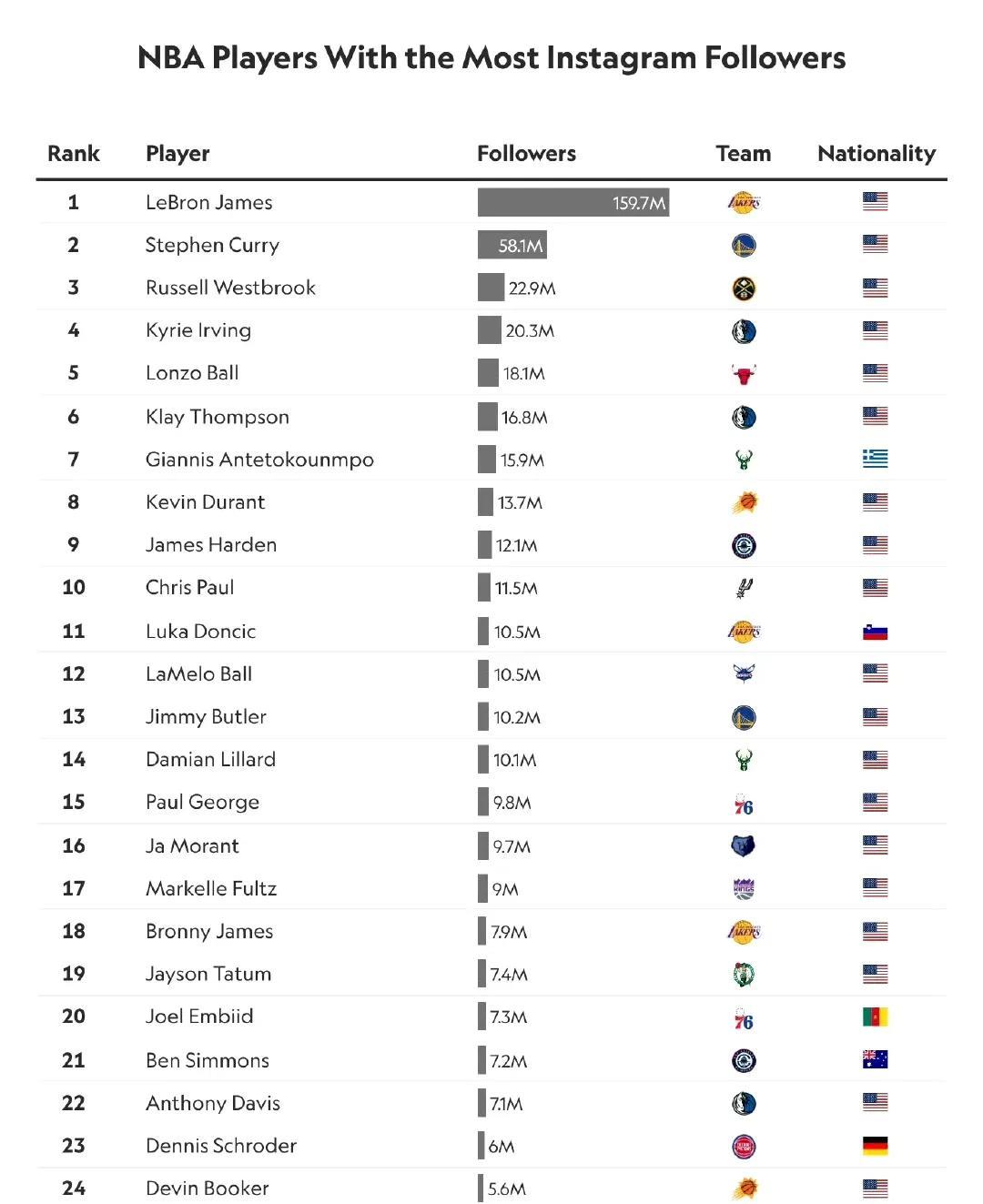Select the Kevin Durant player name
Screen dimensions: 983x1204
[x=205, y=501]
